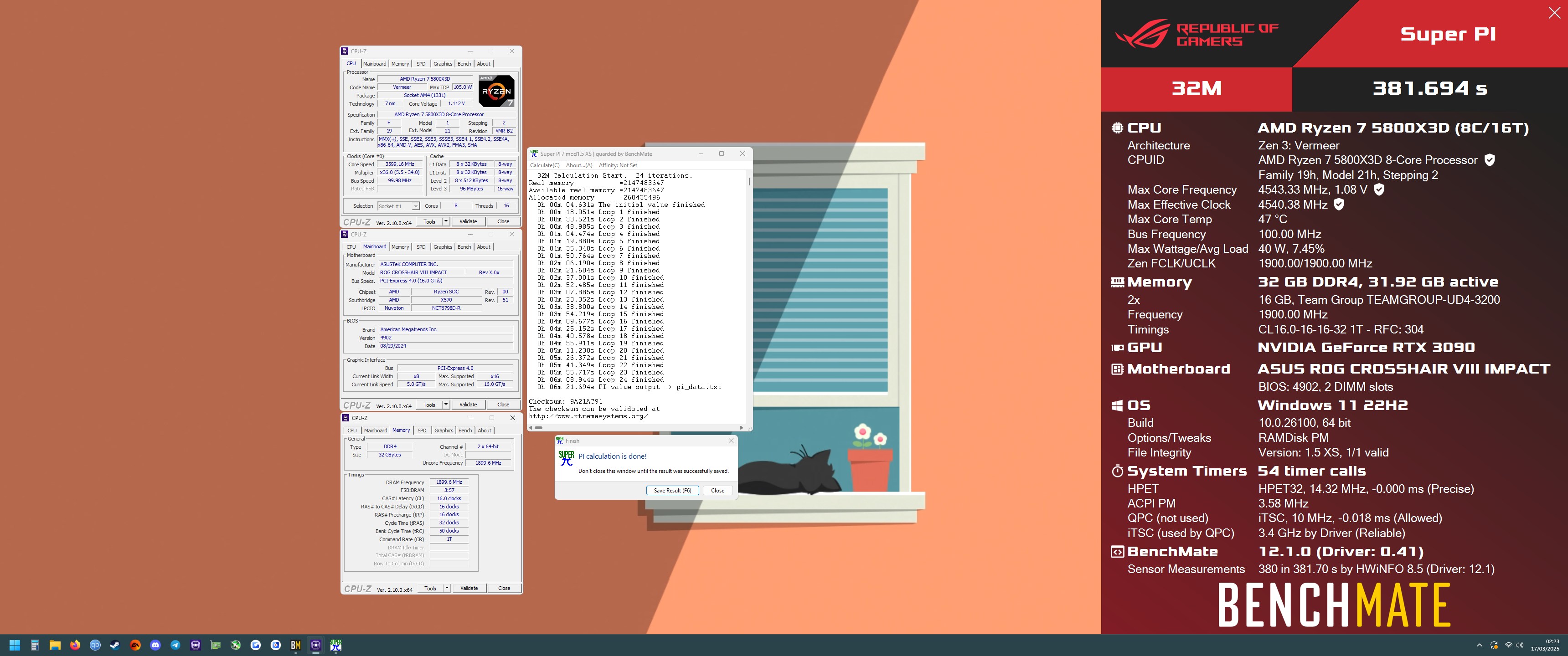Click the Ryzen 7 logo in the top CPU-Z window
Image resolution: width=1568 pixels, height=656 pixels.
[496, 91]
